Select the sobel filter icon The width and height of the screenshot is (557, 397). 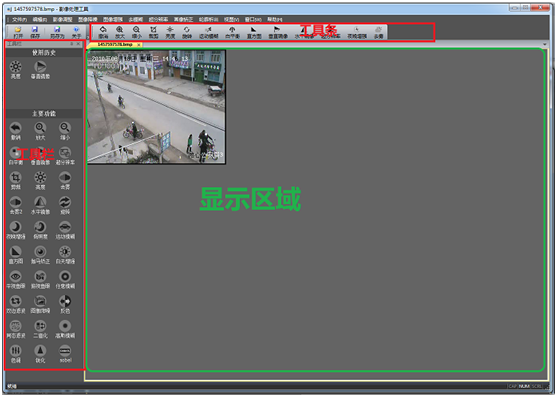point(65,354)
